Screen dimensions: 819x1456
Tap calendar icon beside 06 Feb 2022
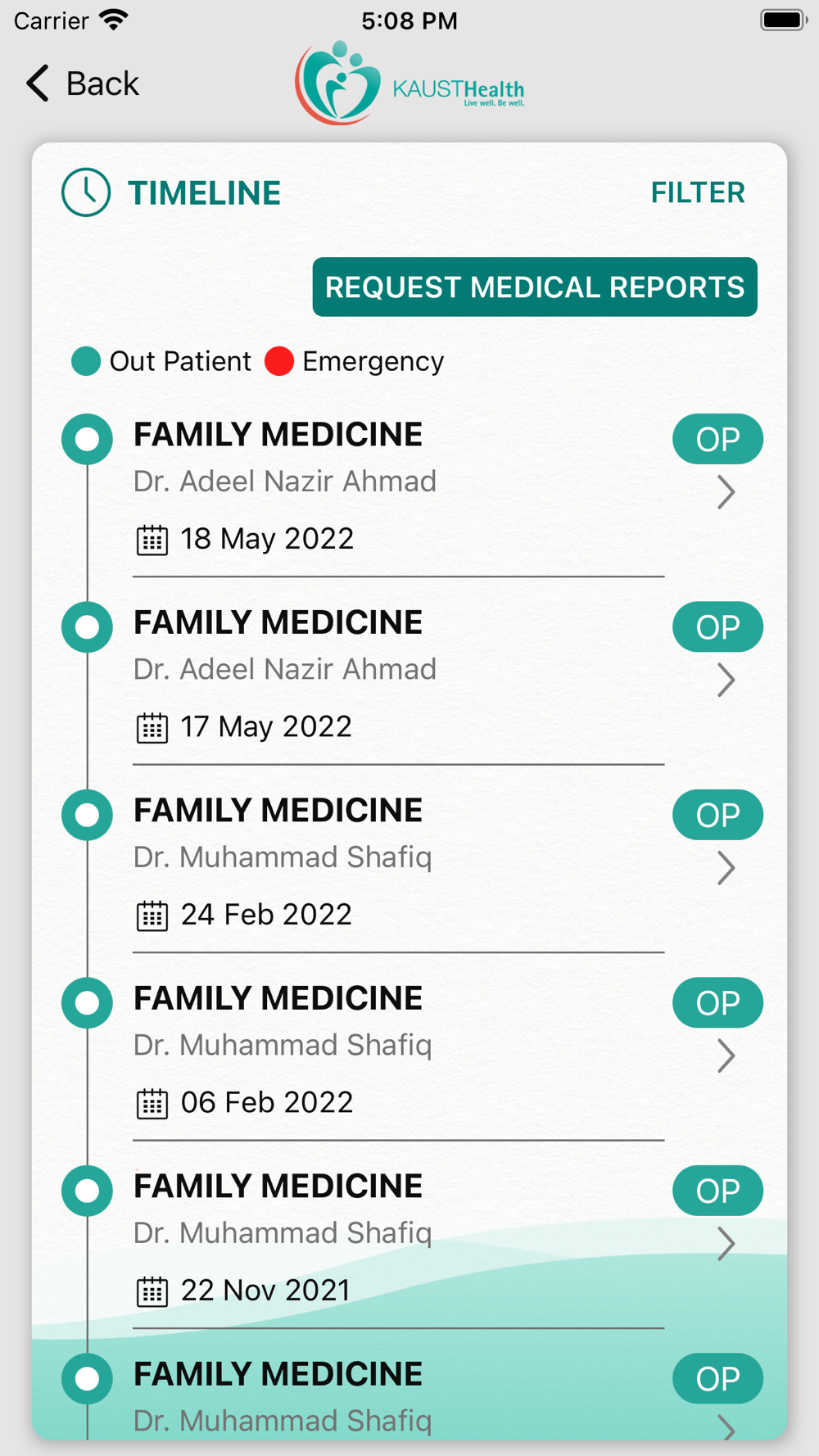(152, 1103)
